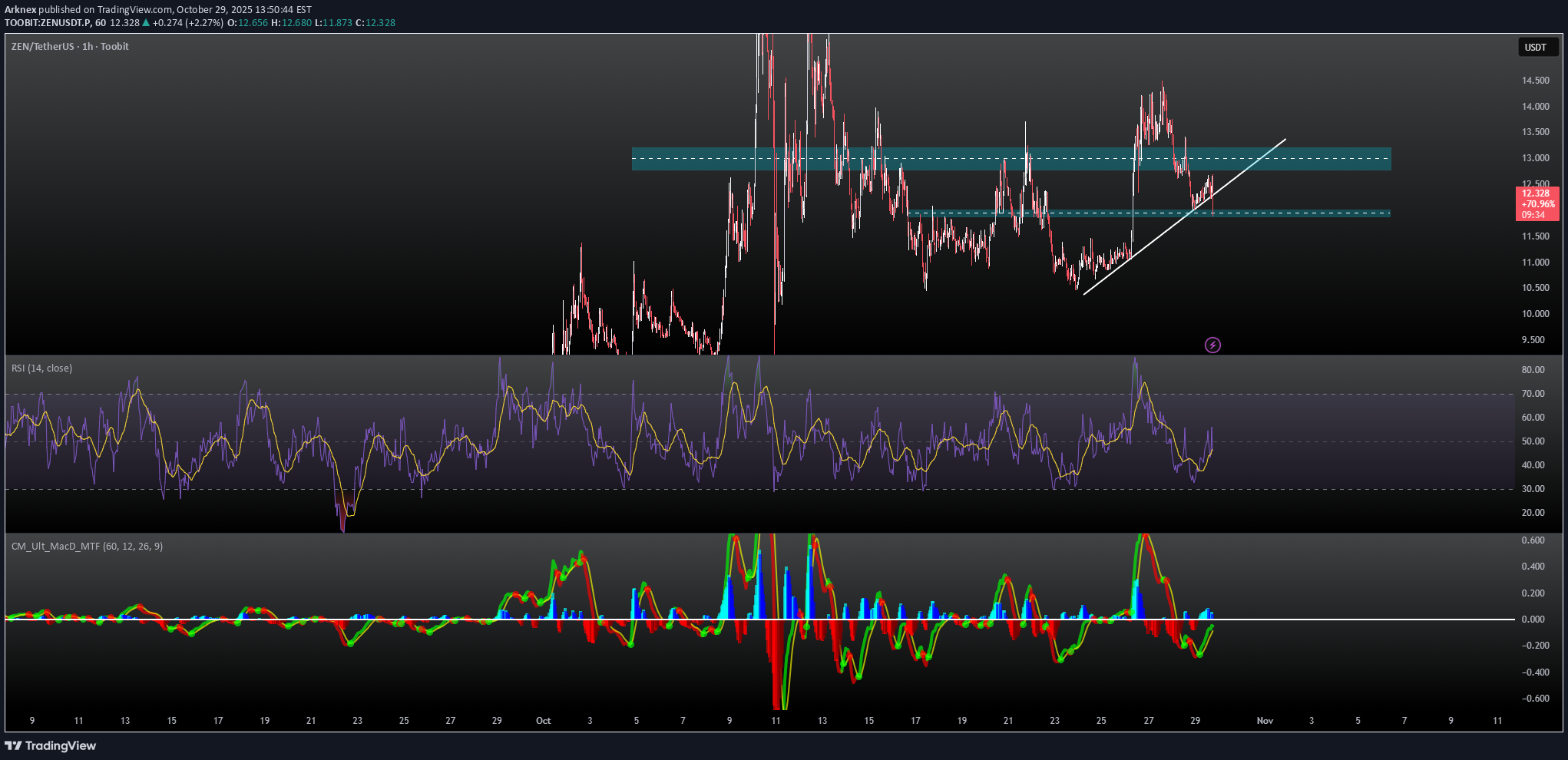Click the Arknex author name
This screenshot has height=760, width=1568.
click(21, 10)
